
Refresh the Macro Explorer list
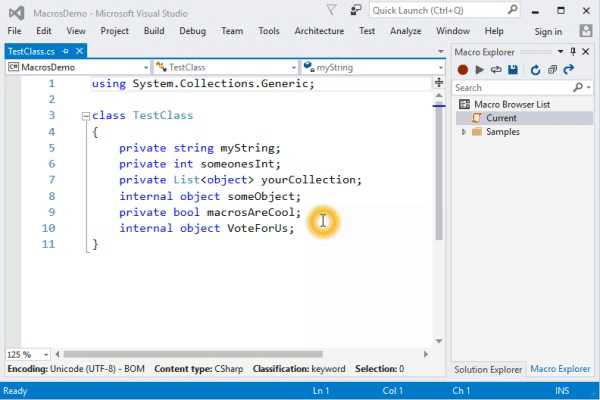tap(535, 70)
